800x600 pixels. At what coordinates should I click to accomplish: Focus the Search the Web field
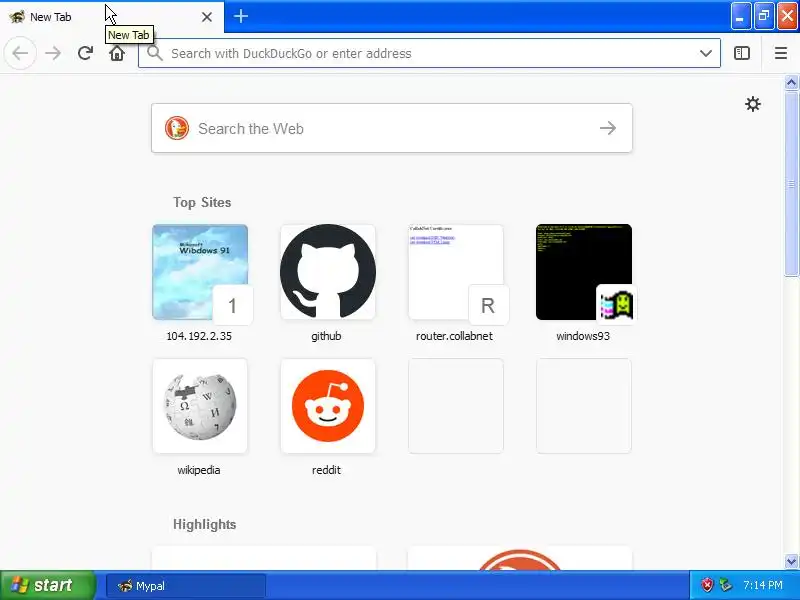[x=392, y=128]
